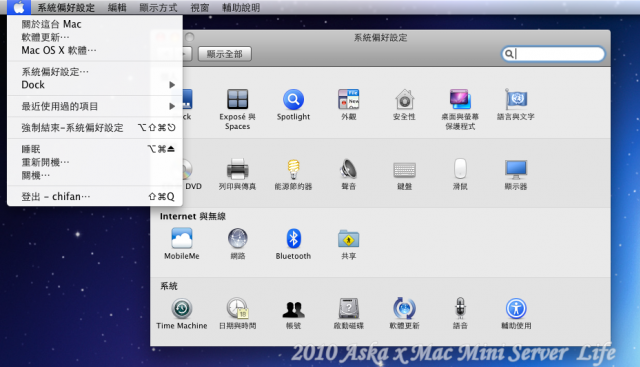Open the 顯示器 display preferences
Screen dimensions: 640x367
coord(516,174)
